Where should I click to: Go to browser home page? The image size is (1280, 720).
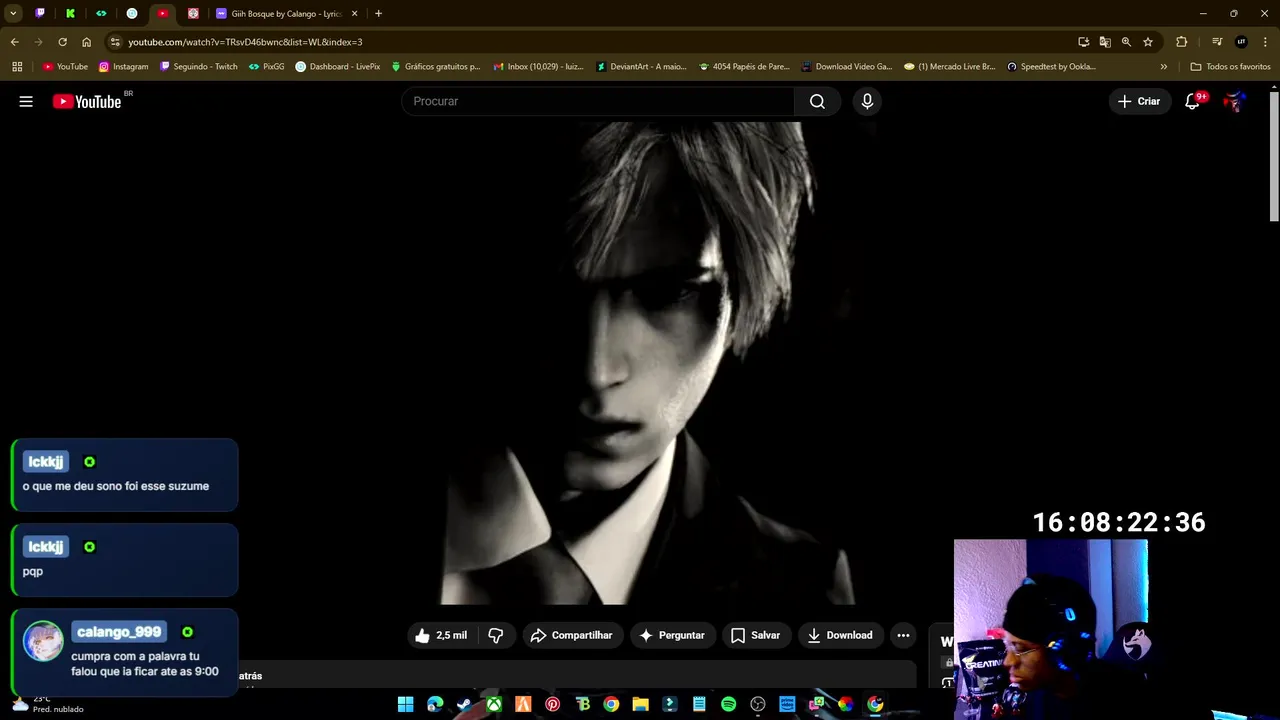[86, 42]
